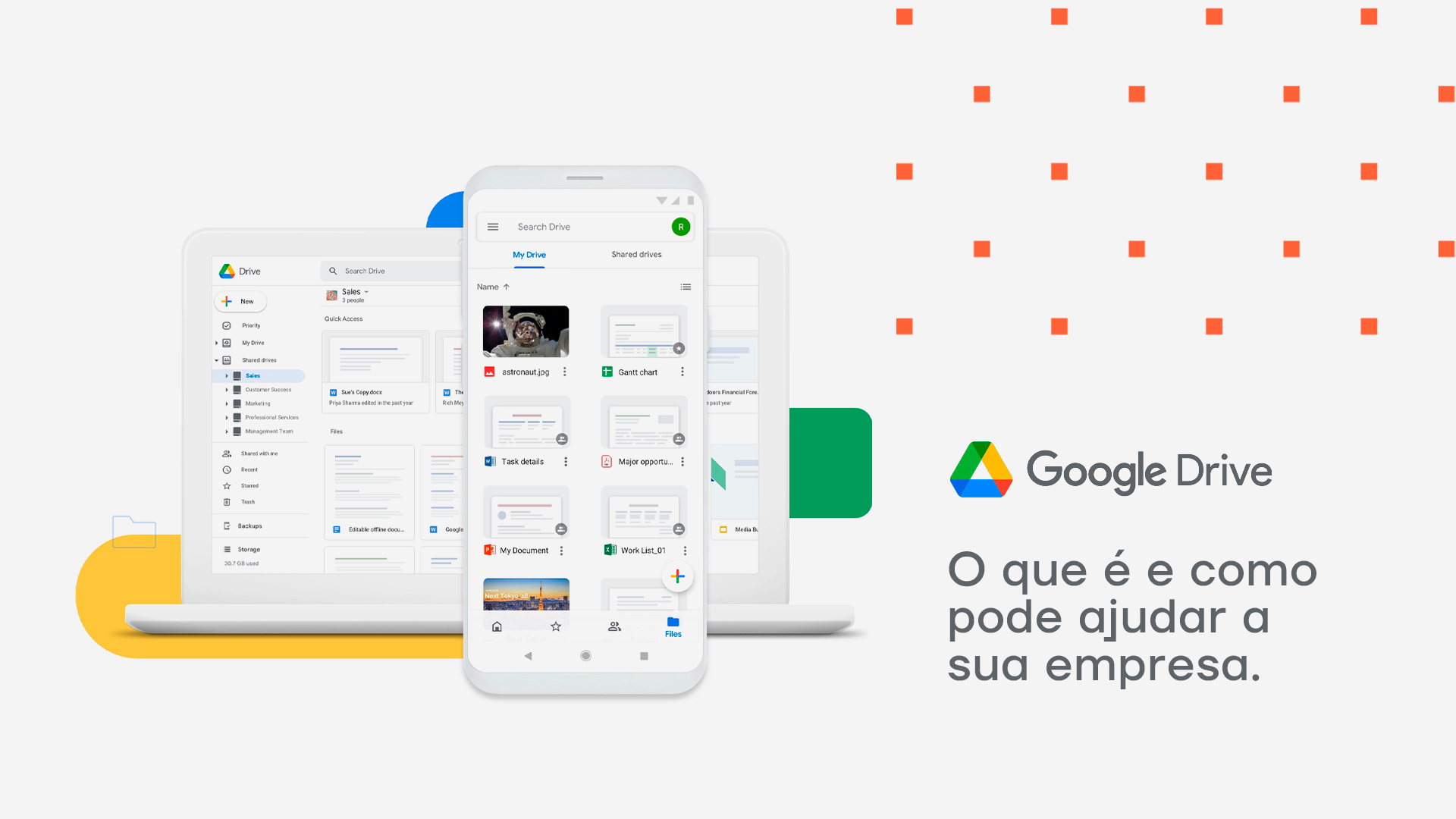The width and height of the screenshot is (1456, 819).
Task: Toggle the home view in mobile bottom bar
Action: click(497, 627)
